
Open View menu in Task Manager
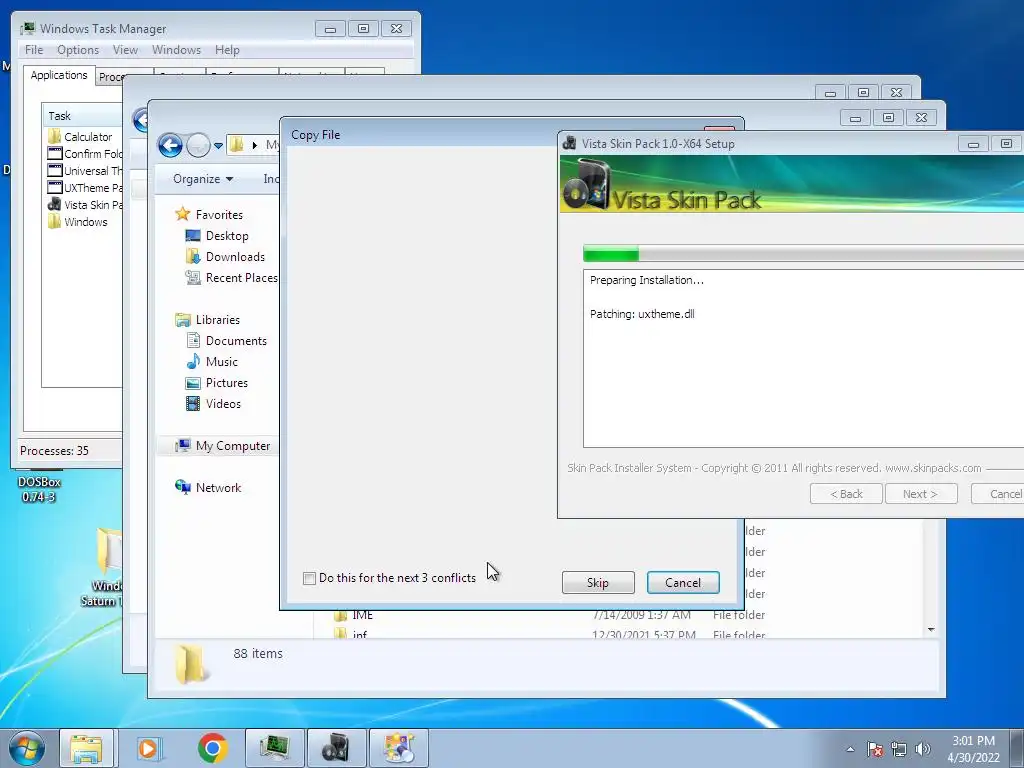coord(125,50)
